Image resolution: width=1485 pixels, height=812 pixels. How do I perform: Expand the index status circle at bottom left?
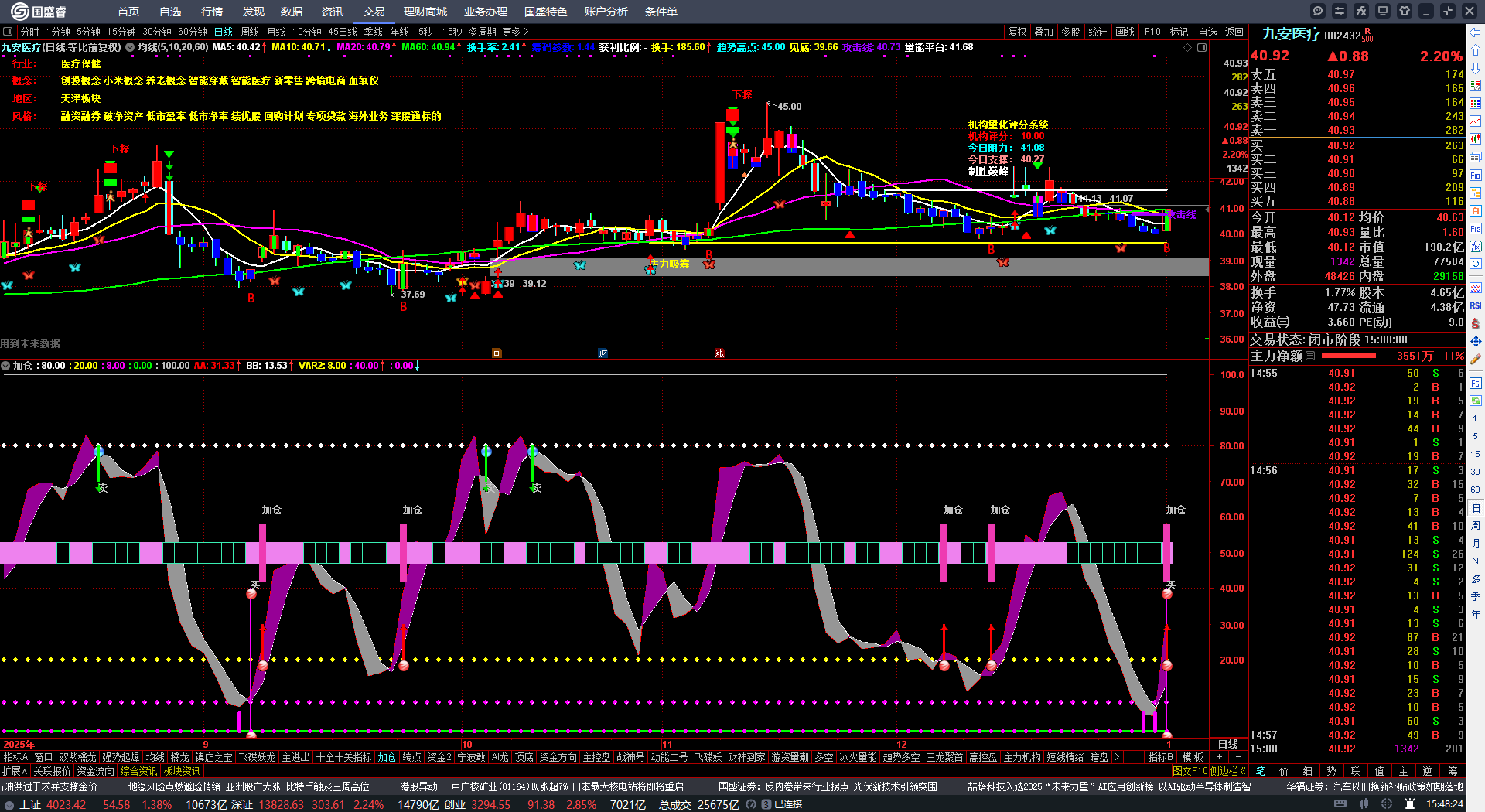pos(9,804)
